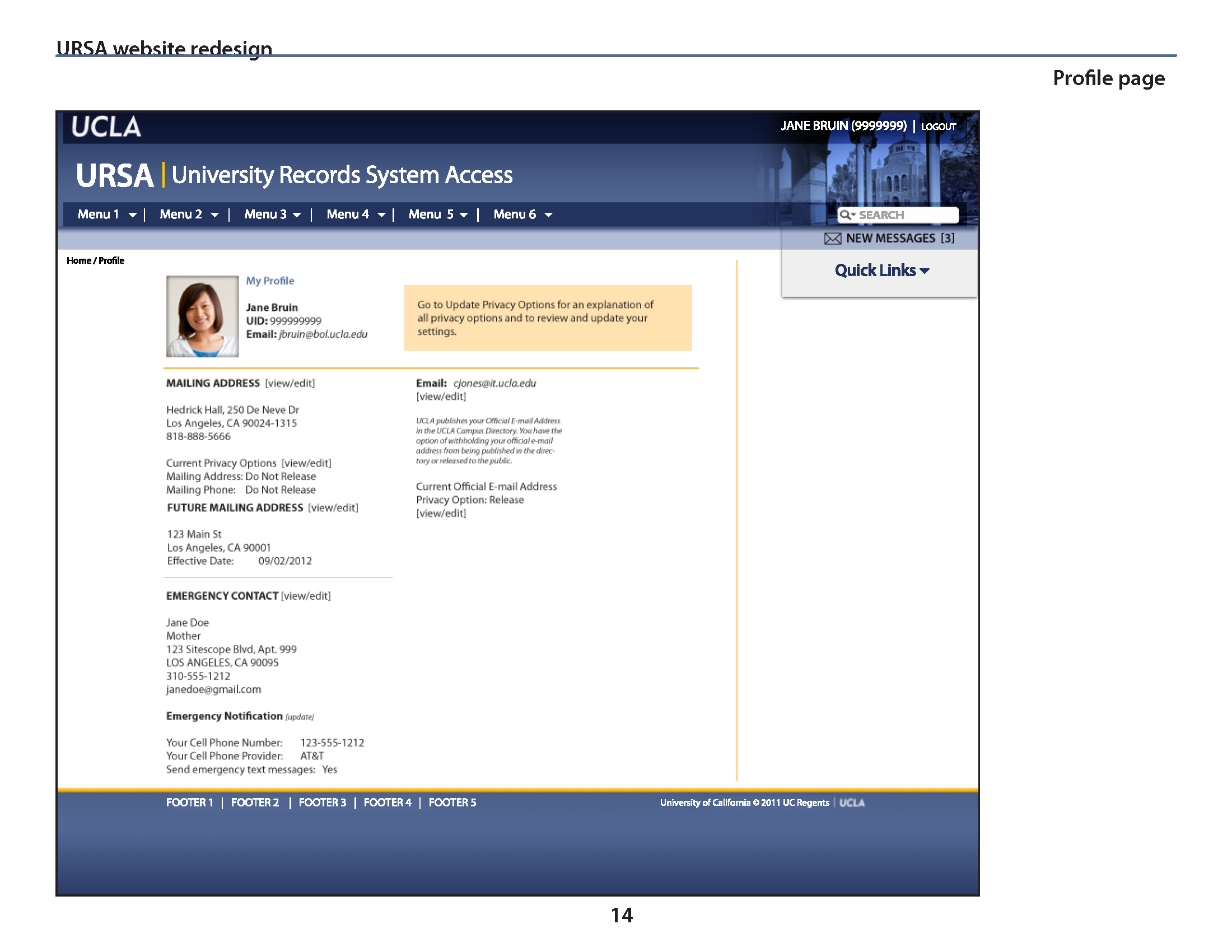Viewport: 1232px width, 952px height.
Task: Click the phone number 818-888-5666
Action: tap(198, 437)
